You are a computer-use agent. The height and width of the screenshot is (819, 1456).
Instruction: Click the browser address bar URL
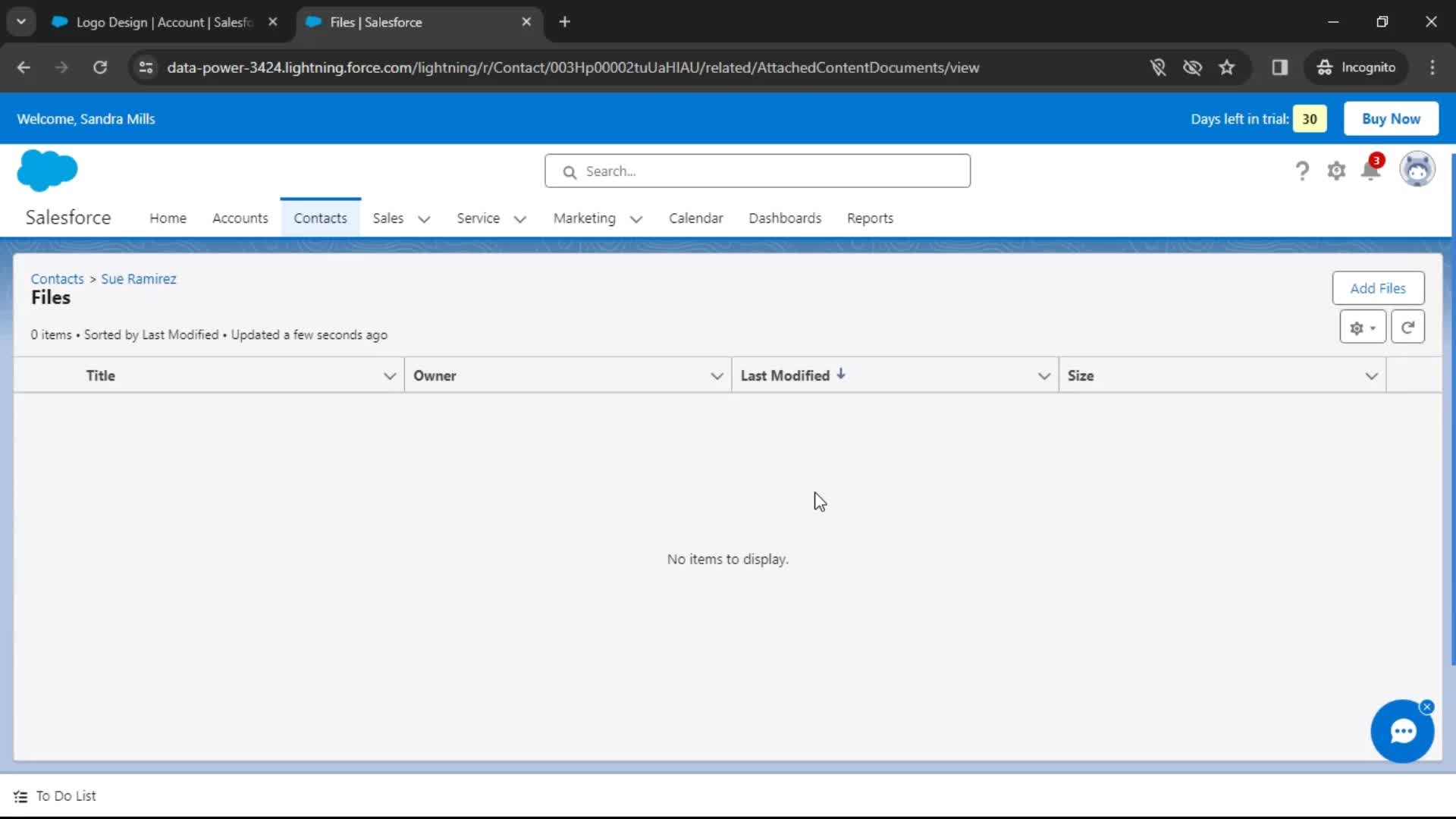(573, 67)
